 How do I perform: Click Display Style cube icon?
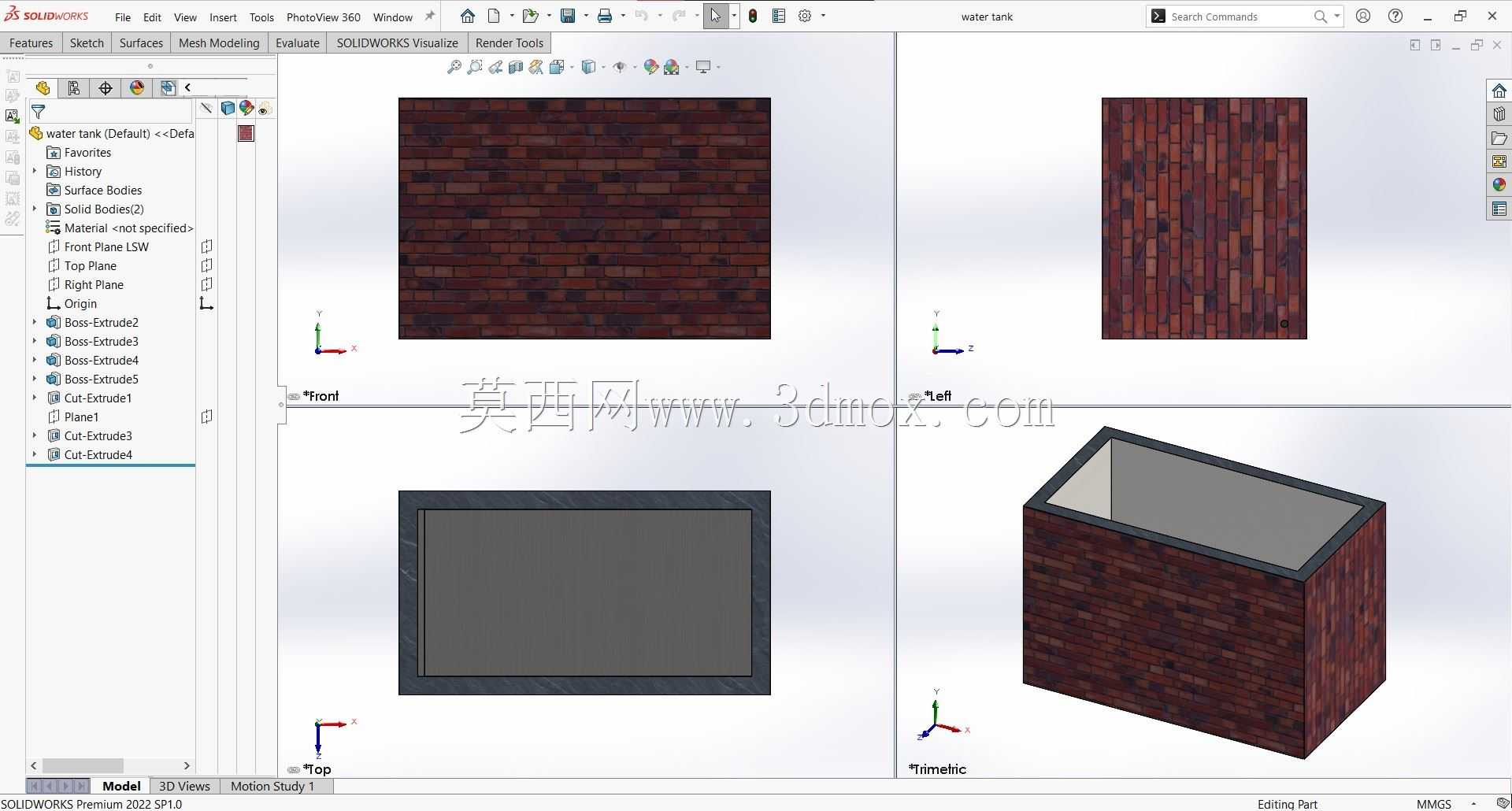point(588,67)
